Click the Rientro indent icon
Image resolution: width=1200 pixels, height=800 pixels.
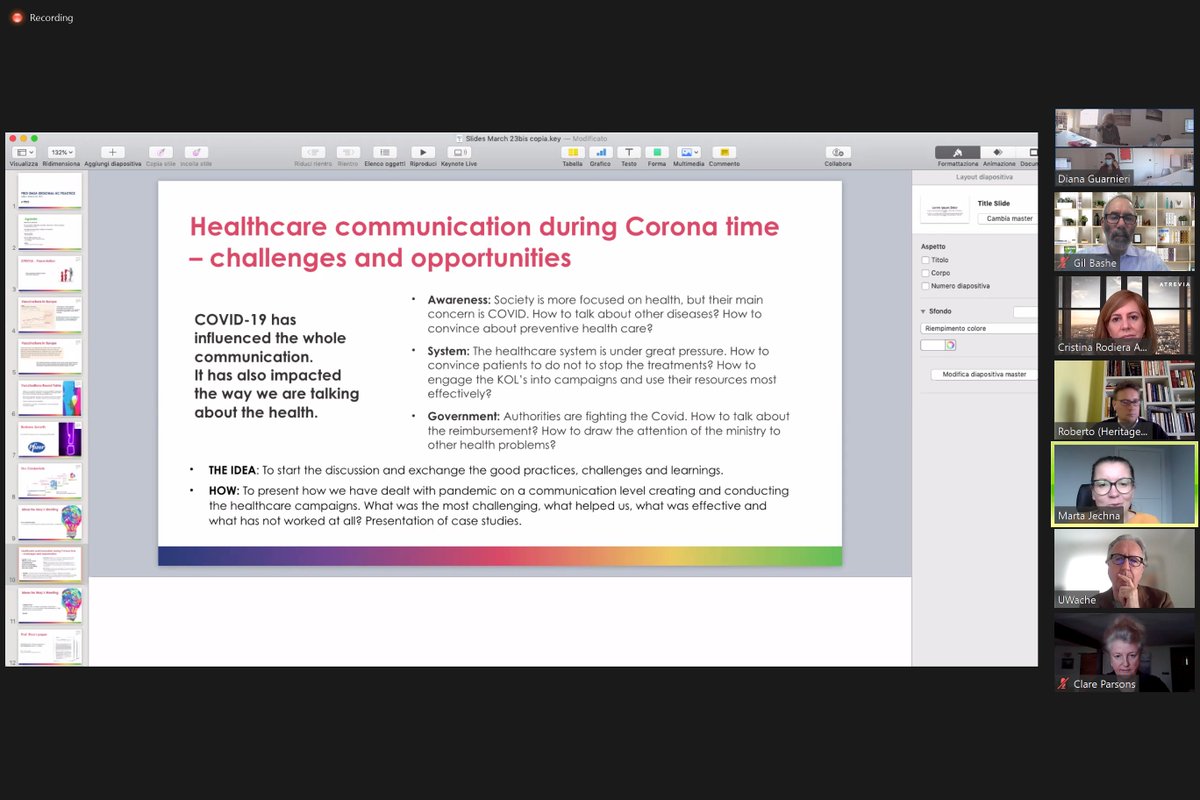[348, 152]
